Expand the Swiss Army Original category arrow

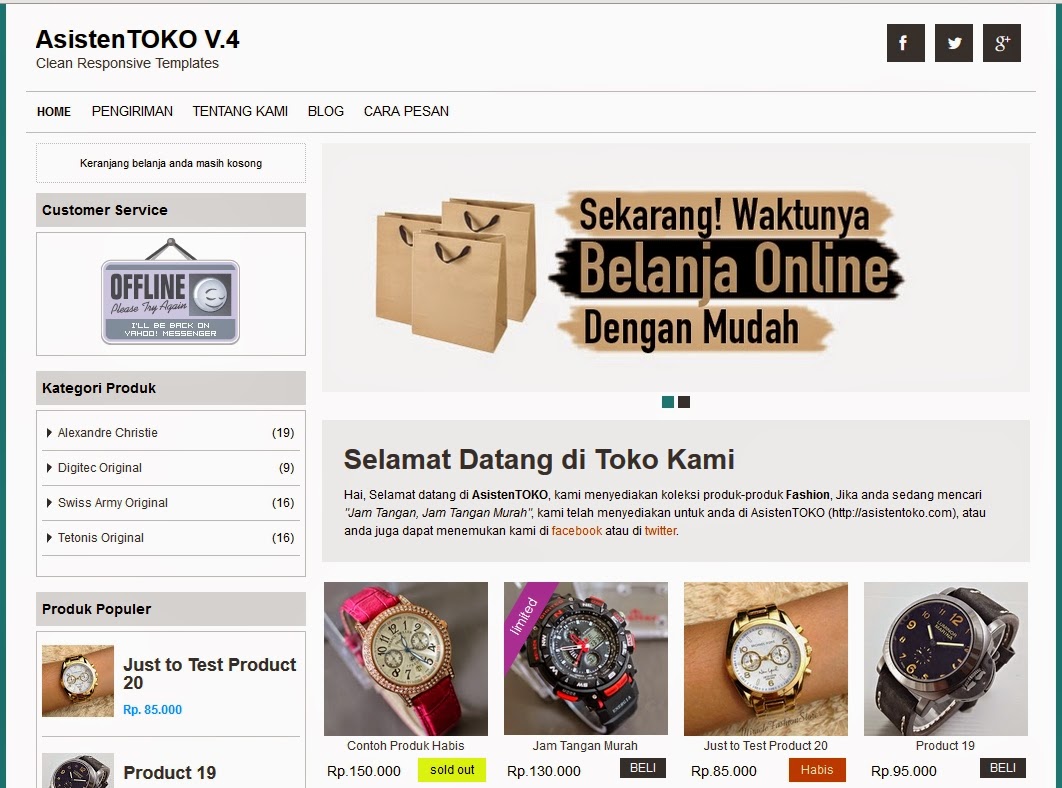(x=49, y=503)
